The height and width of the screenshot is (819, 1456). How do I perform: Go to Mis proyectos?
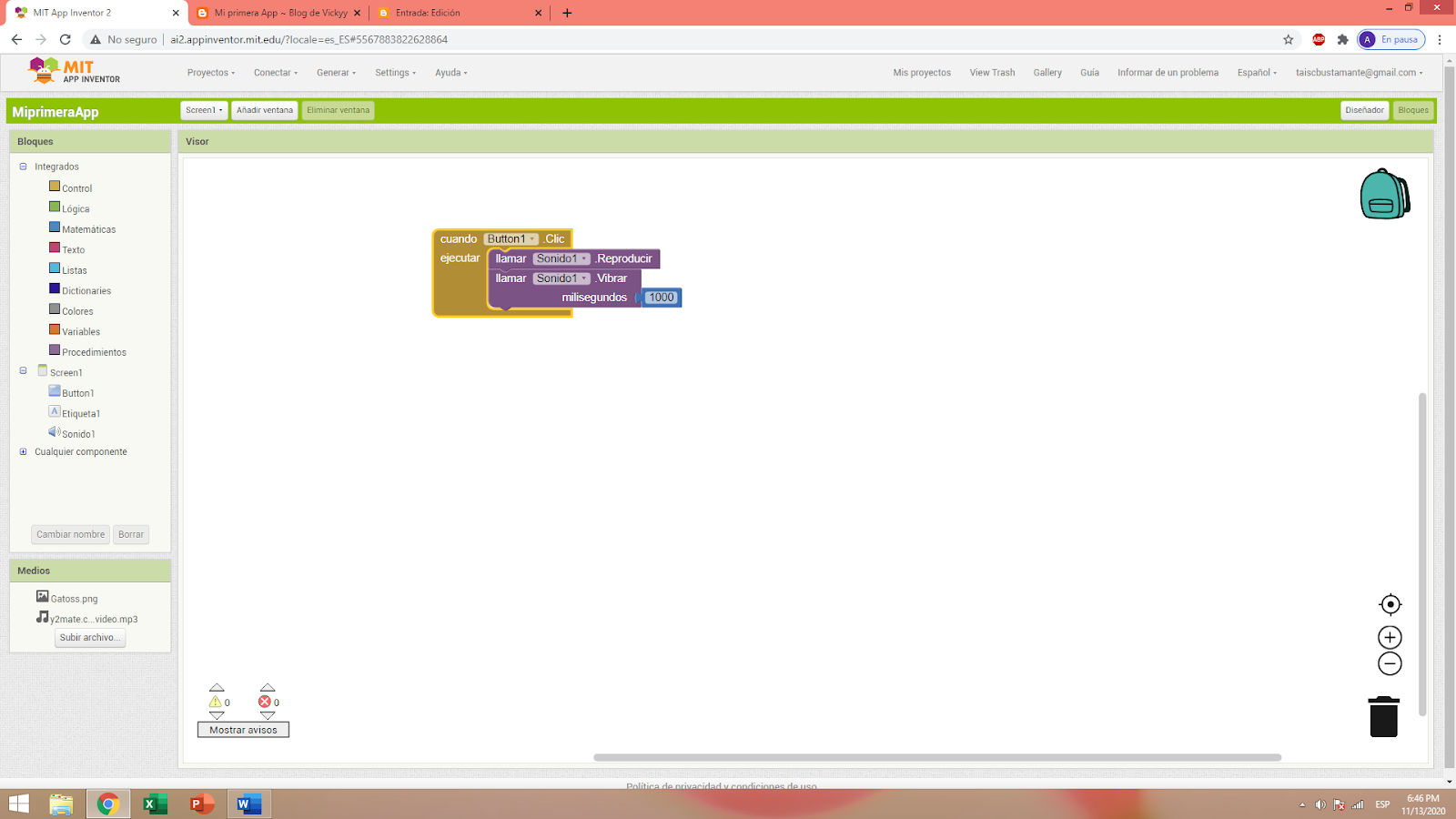(x=922, y=73)
